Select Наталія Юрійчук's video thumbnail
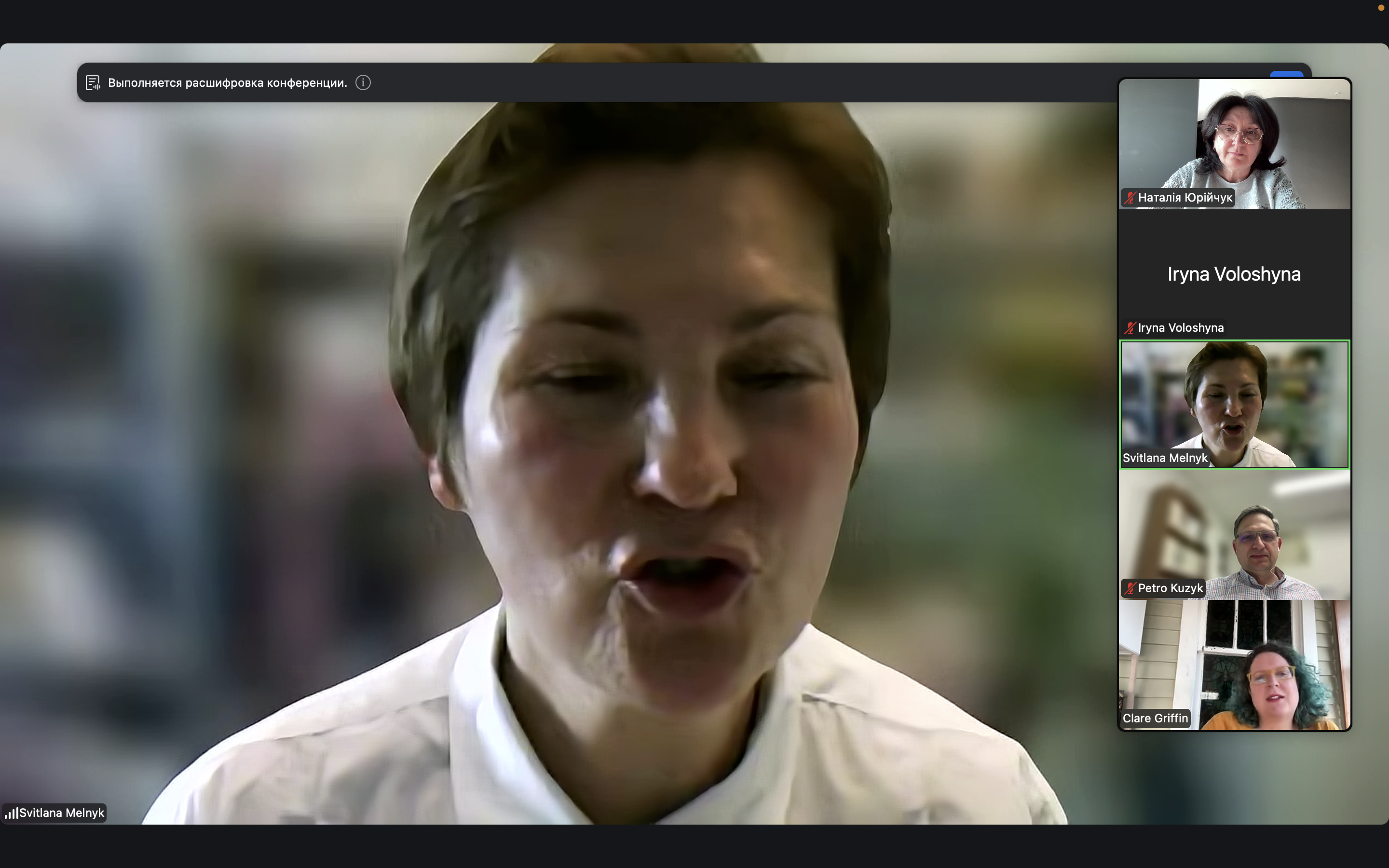Screen dimensions: 1389x868 [1234, 138]
